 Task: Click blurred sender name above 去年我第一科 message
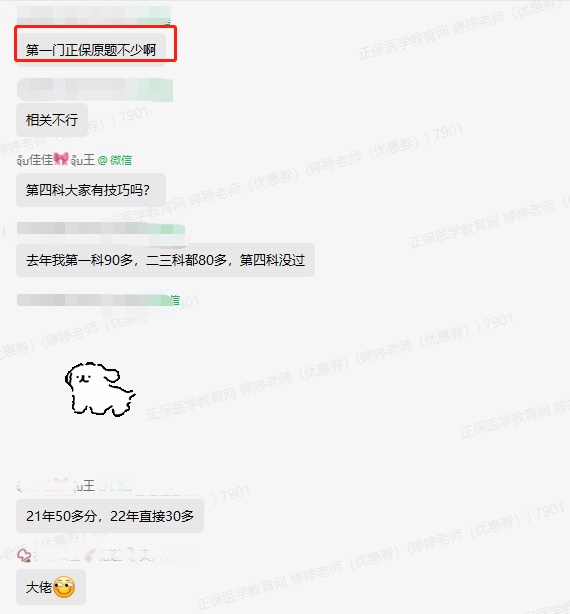[x=101, y=229]
